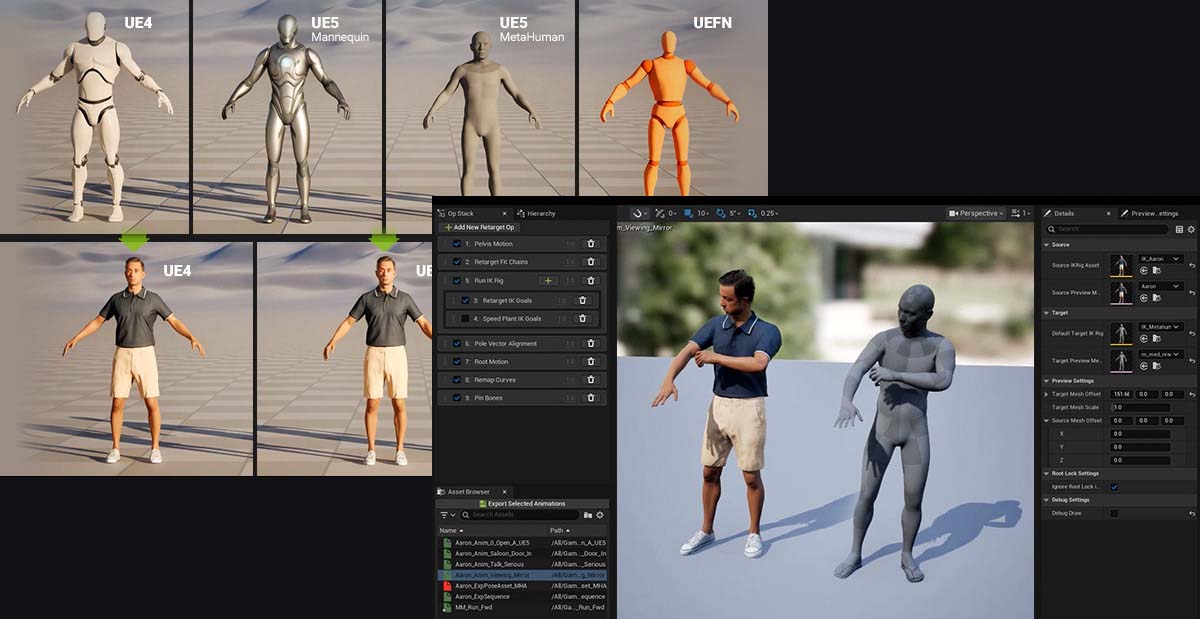
Task: Browse to Target Preview Mesh asset
Action: (1156, 365)
